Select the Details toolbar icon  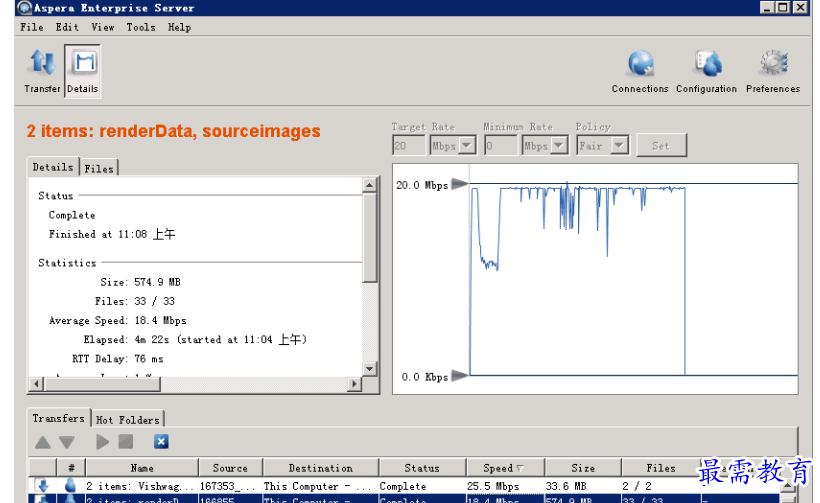coord(83,71)
